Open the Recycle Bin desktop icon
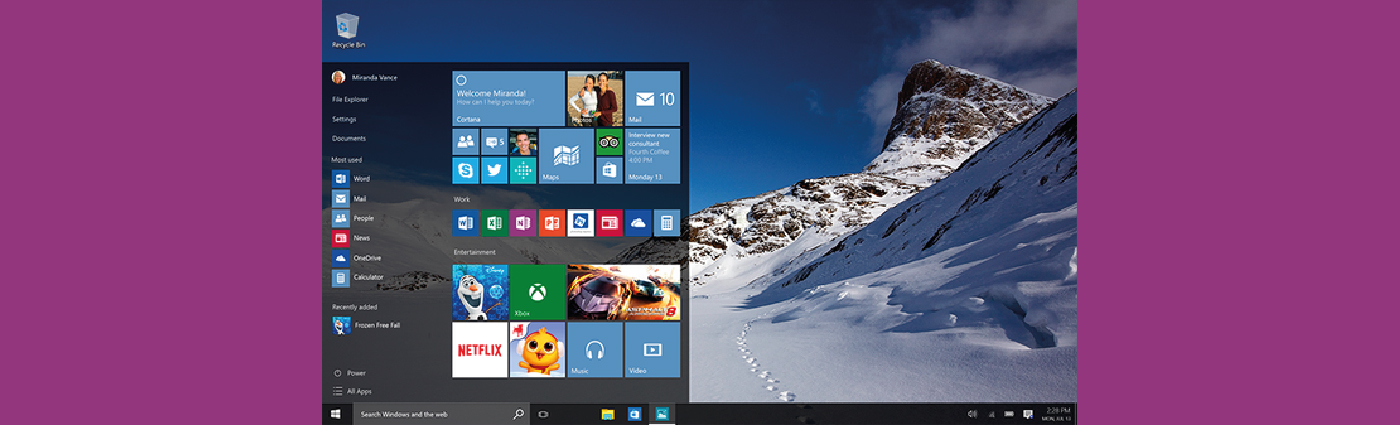The image size is (1400, 425). pos(347,30)
